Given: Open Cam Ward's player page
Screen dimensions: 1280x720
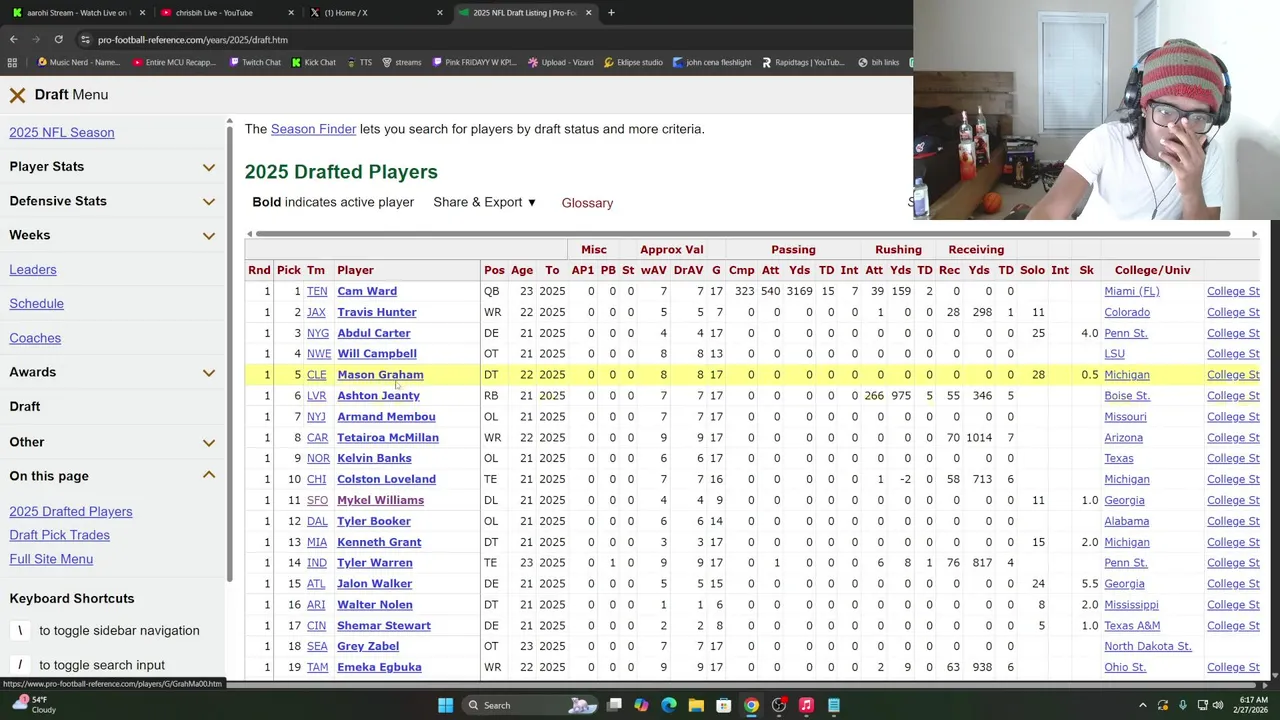Looking at the screenshot, I should [367, 291].
